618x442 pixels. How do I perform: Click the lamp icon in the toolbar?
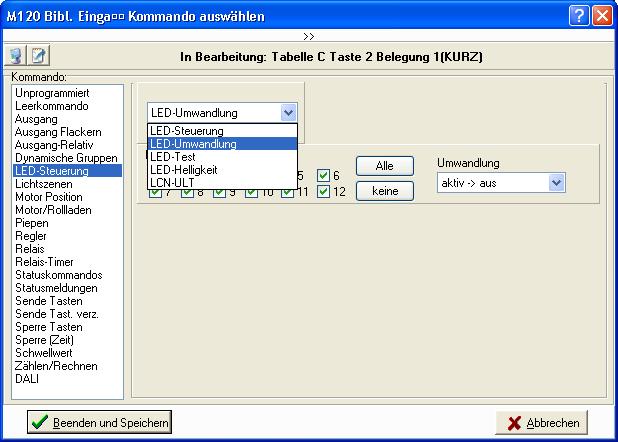tap(16, 56)
